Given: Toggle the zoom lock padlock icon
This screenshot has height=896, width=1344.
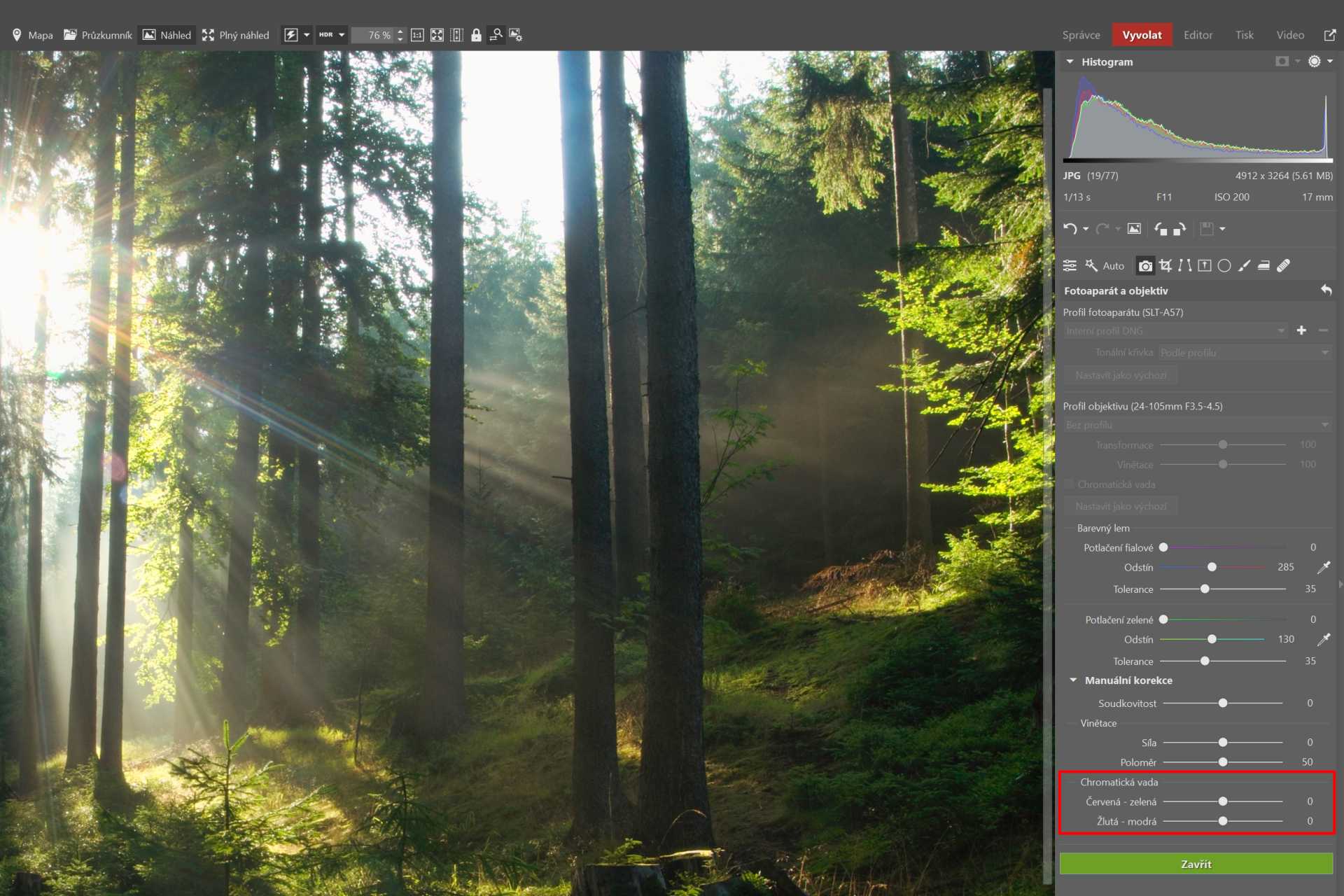Looking at the screenshot, I should [x=476, y=35].
